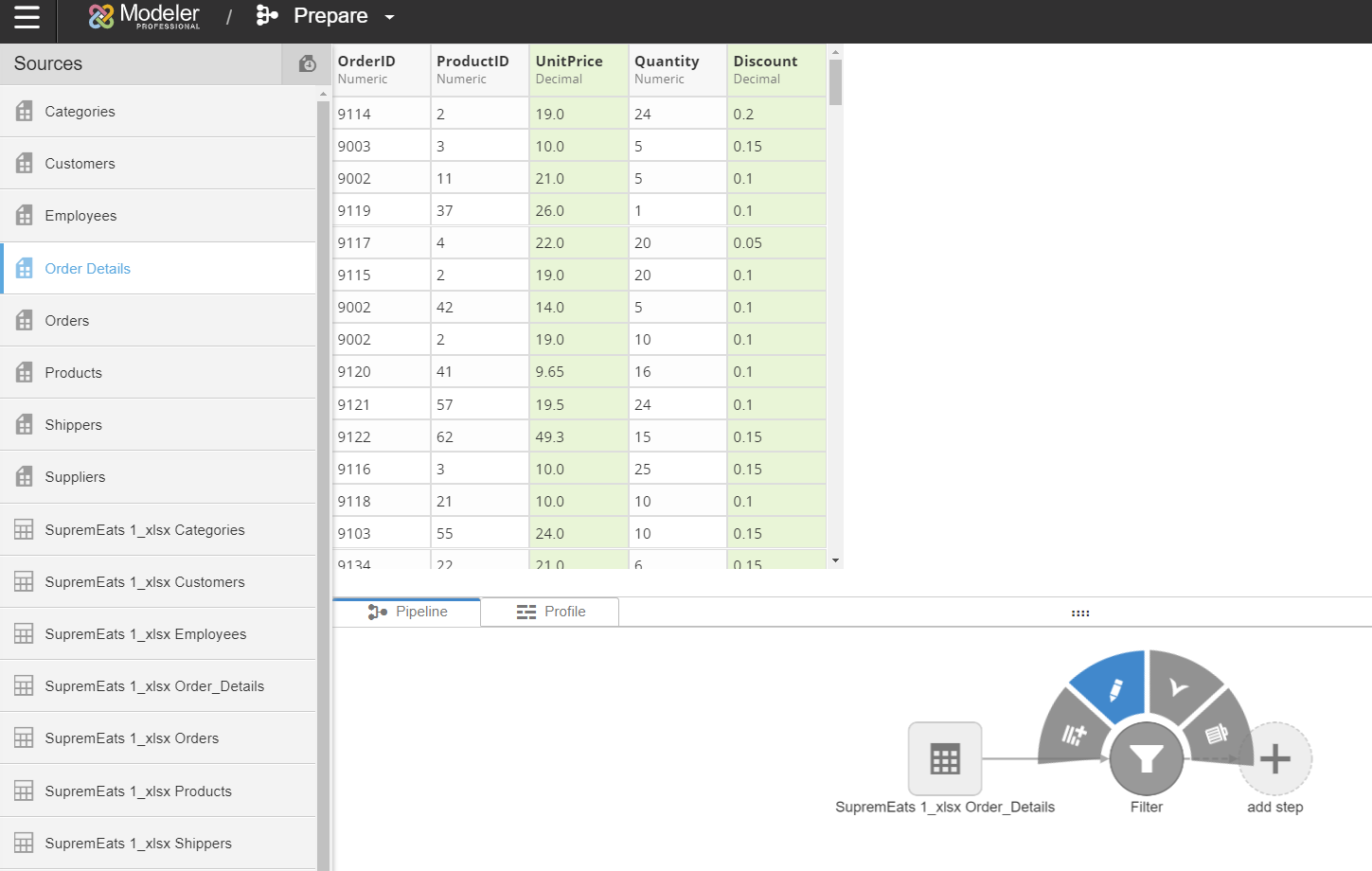Click the source history clock icon
The image size is (1372, 871).
[x=307, y=63]
